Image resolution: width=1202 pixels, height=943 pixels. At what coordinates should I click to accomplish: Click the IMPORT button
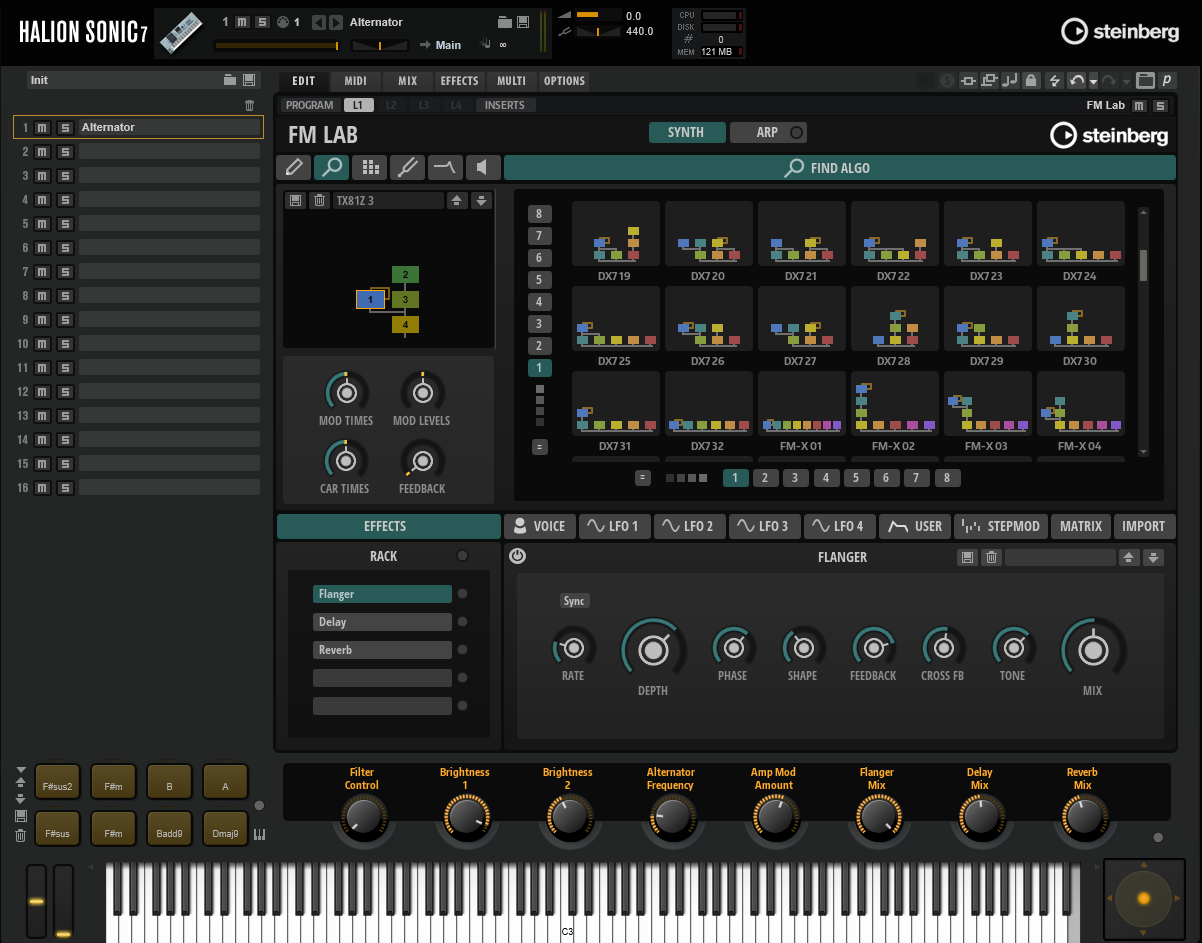[x=1144, y=526]
